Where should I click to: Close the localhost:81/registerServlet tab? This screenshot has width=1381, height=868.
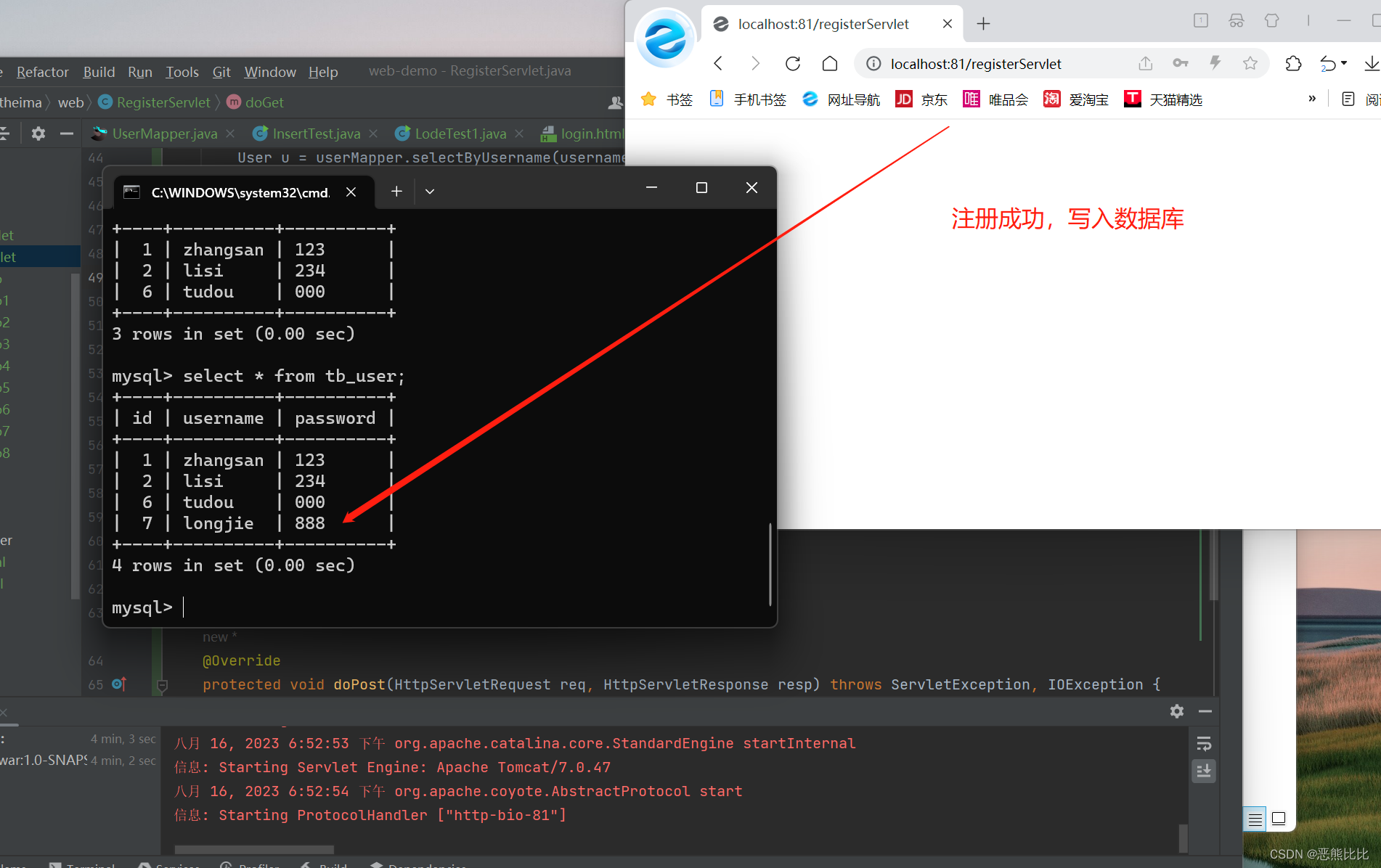(948, 24)
